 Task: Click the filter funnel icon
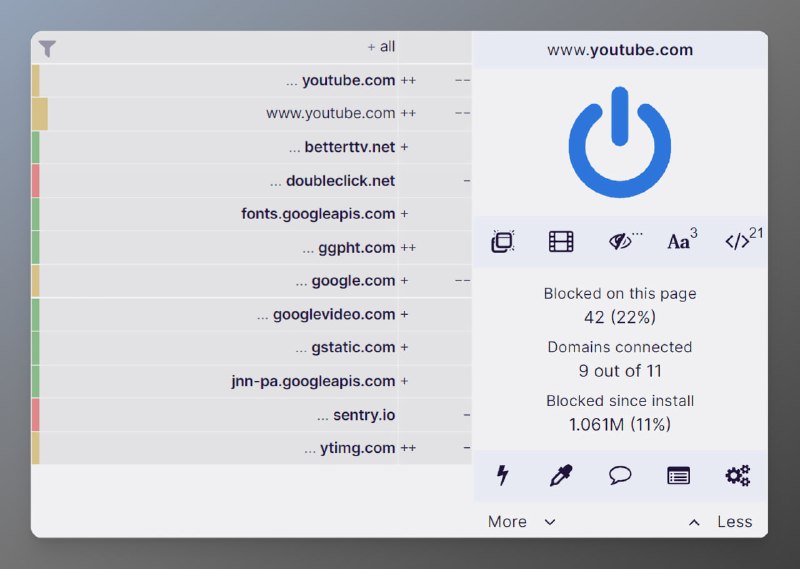(x=47, y=48)
